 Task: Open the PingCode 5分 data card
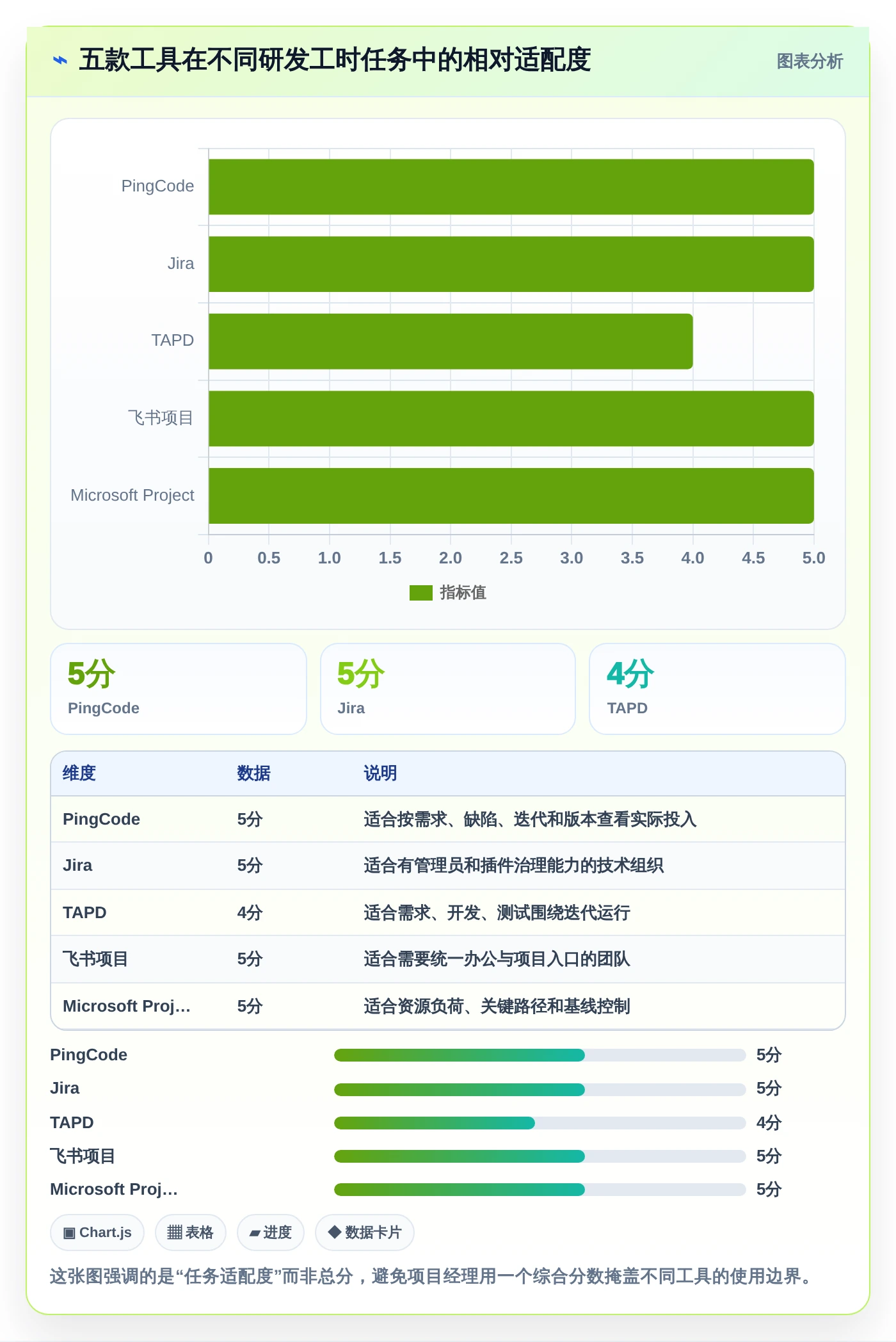pos(179,689)
